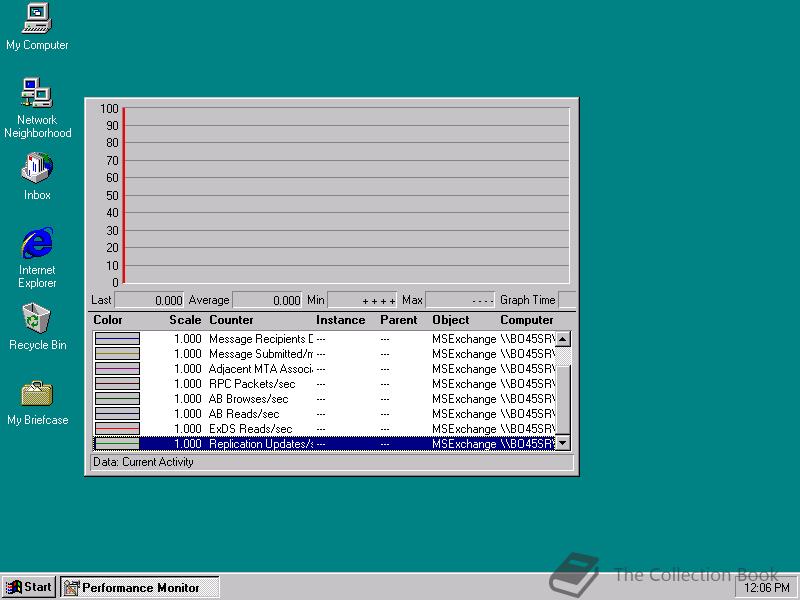Open the My Briefcase desktop icon
This screenshot has width=800, height=600.
(x=37, y=403)
